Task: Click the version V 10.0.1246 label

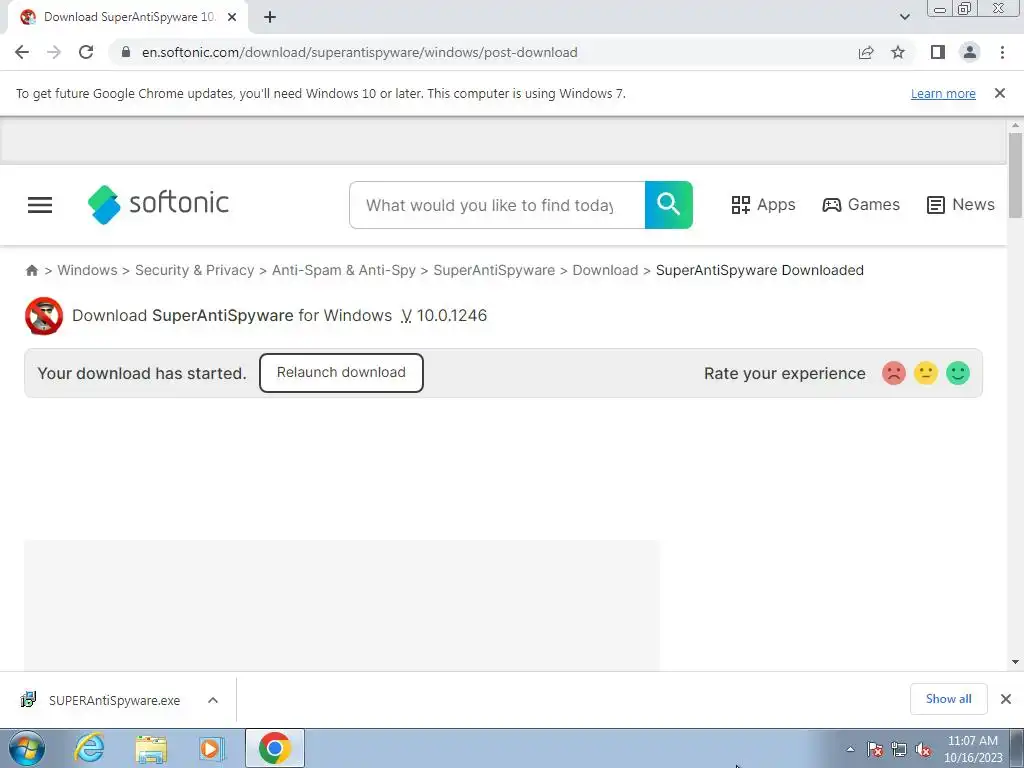Action: 444,315
